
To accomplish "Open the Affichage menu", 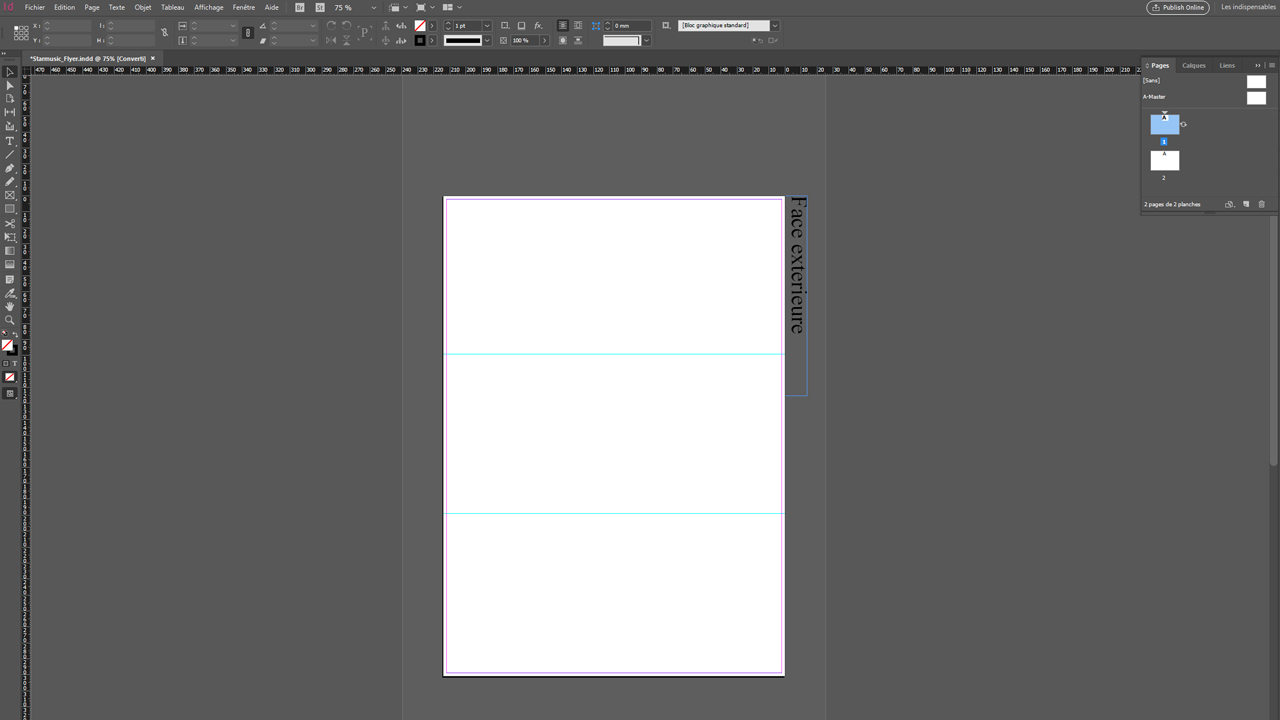I will (209, 7).
